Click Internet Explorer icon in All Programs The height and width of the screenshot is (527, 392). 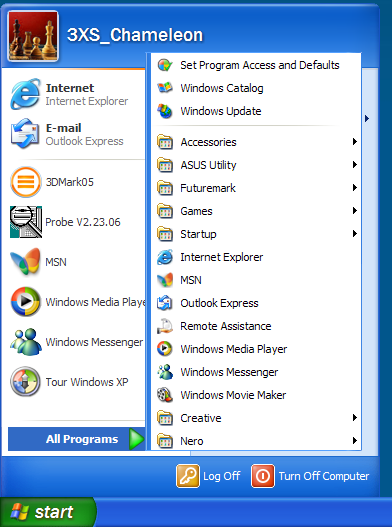165,257
